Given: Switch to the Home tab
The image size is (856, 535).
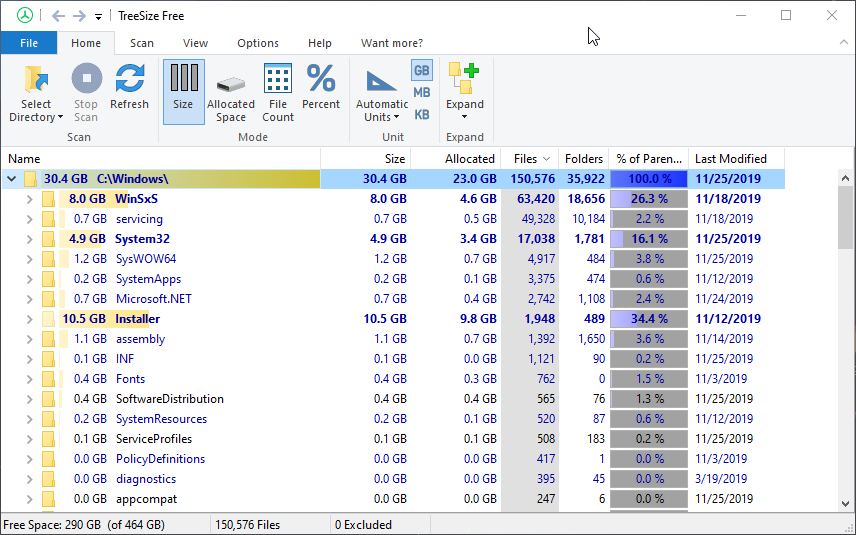Looking at the screenshot, I should (x=86, y=43).
